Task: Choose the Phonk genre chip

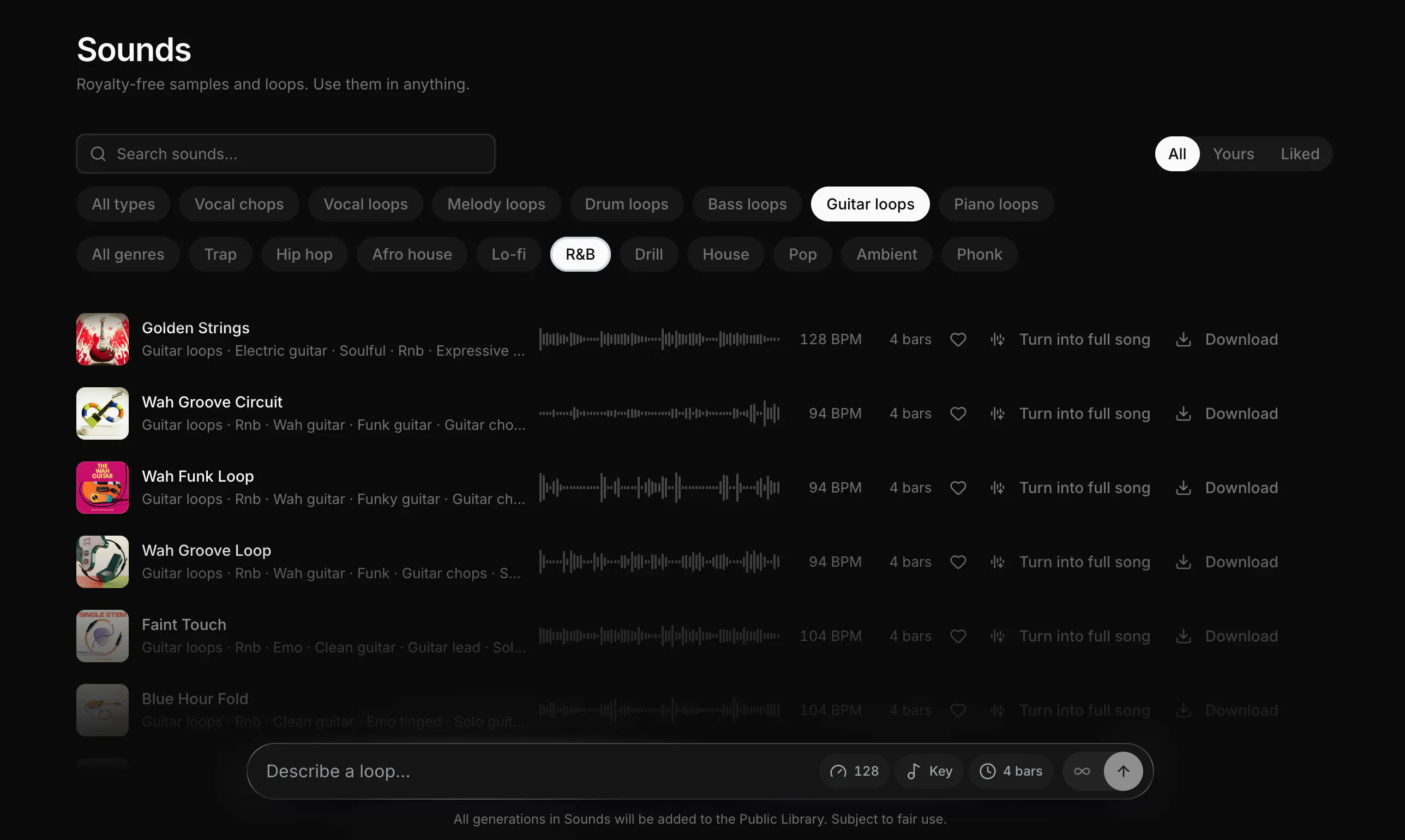Action: click(979, 255)
